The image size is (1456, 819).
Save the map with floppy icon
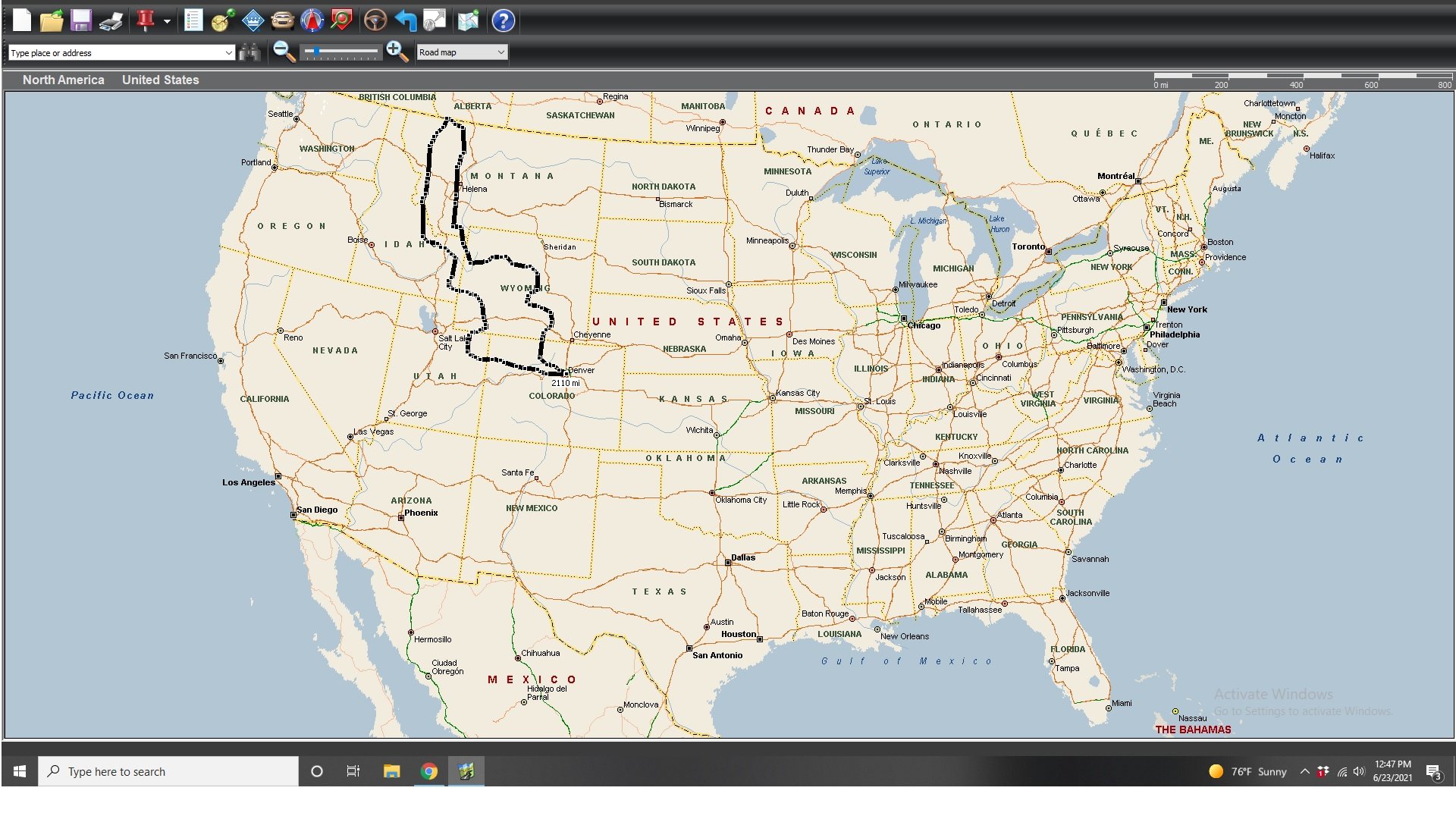coord(81,20)
